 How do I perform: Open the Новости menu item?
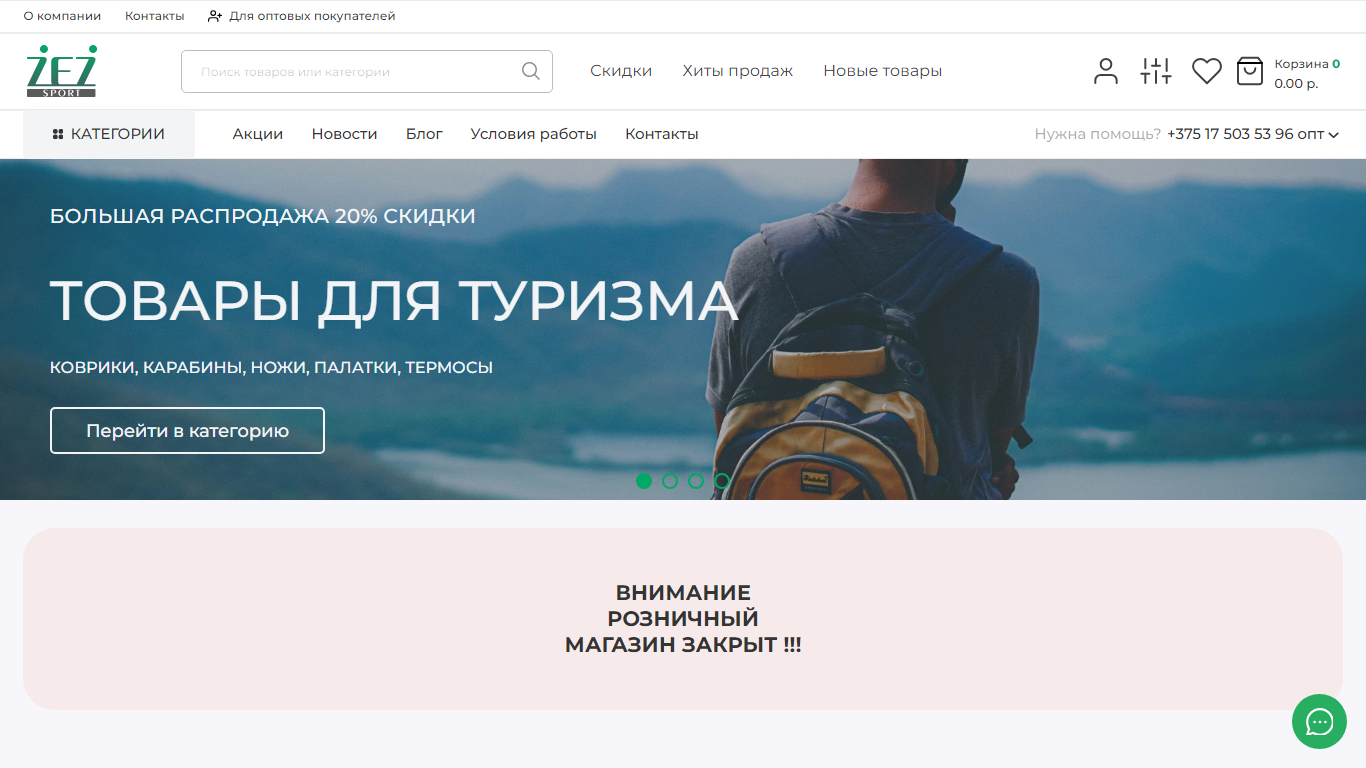tap(345, 134)
